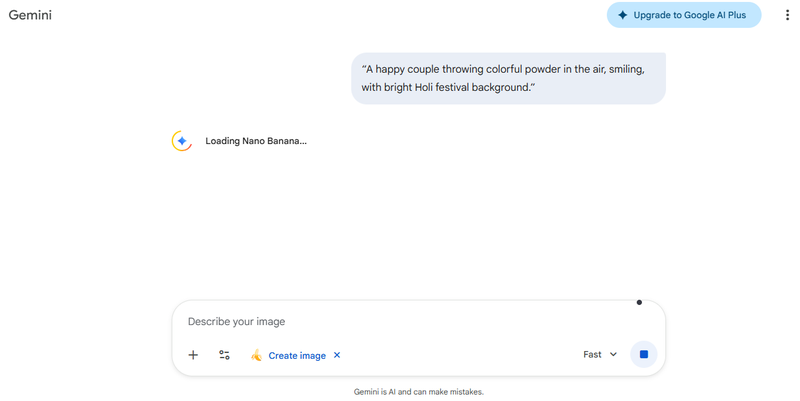
Task: Open the Tools sliders icon
Action: pyautogui.click(x=224, y=355)
